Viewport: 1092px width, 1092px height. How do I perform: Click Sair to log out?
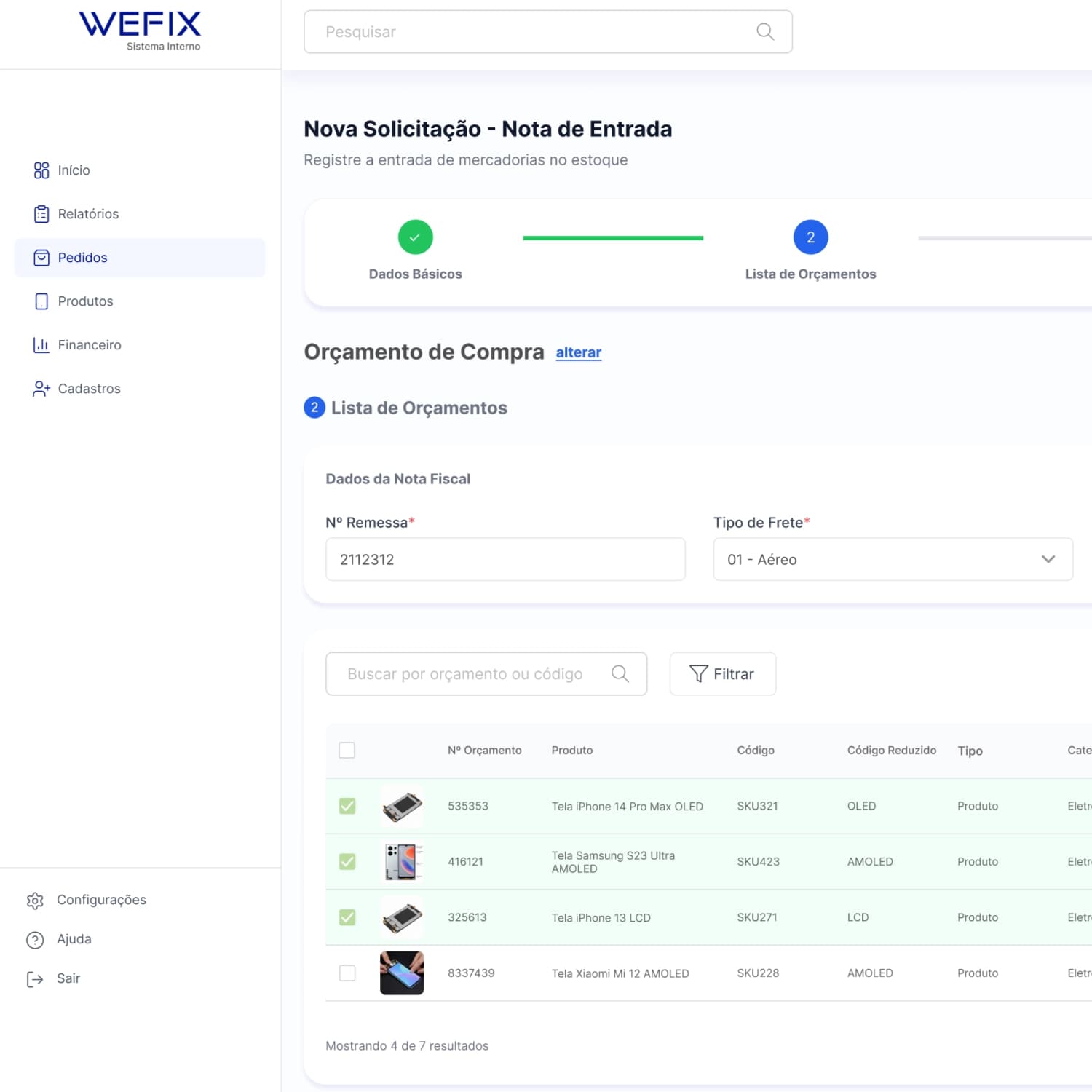pyautogui.click(x=69, y=978)
